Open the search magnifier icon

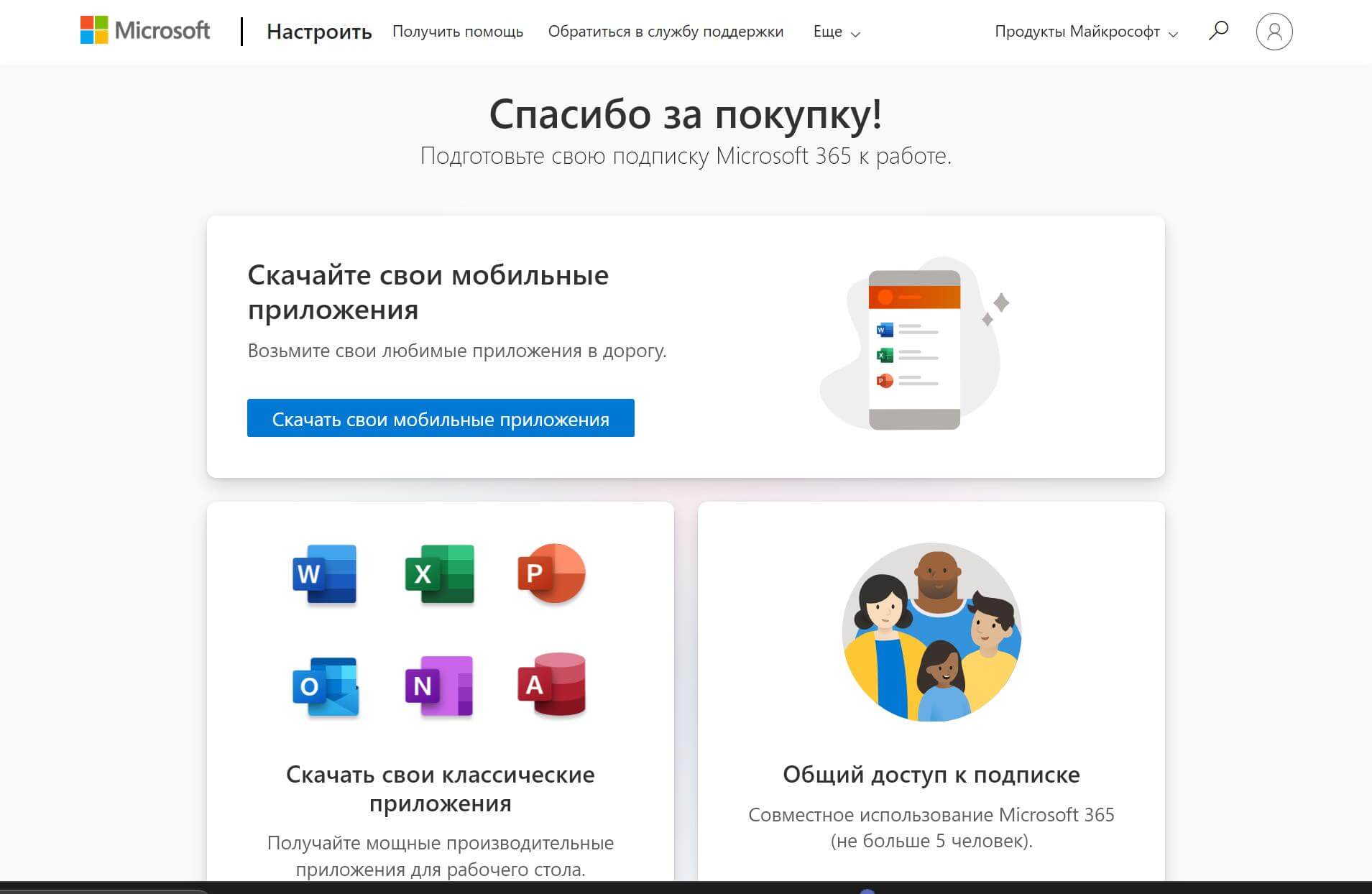(1218, 31)
